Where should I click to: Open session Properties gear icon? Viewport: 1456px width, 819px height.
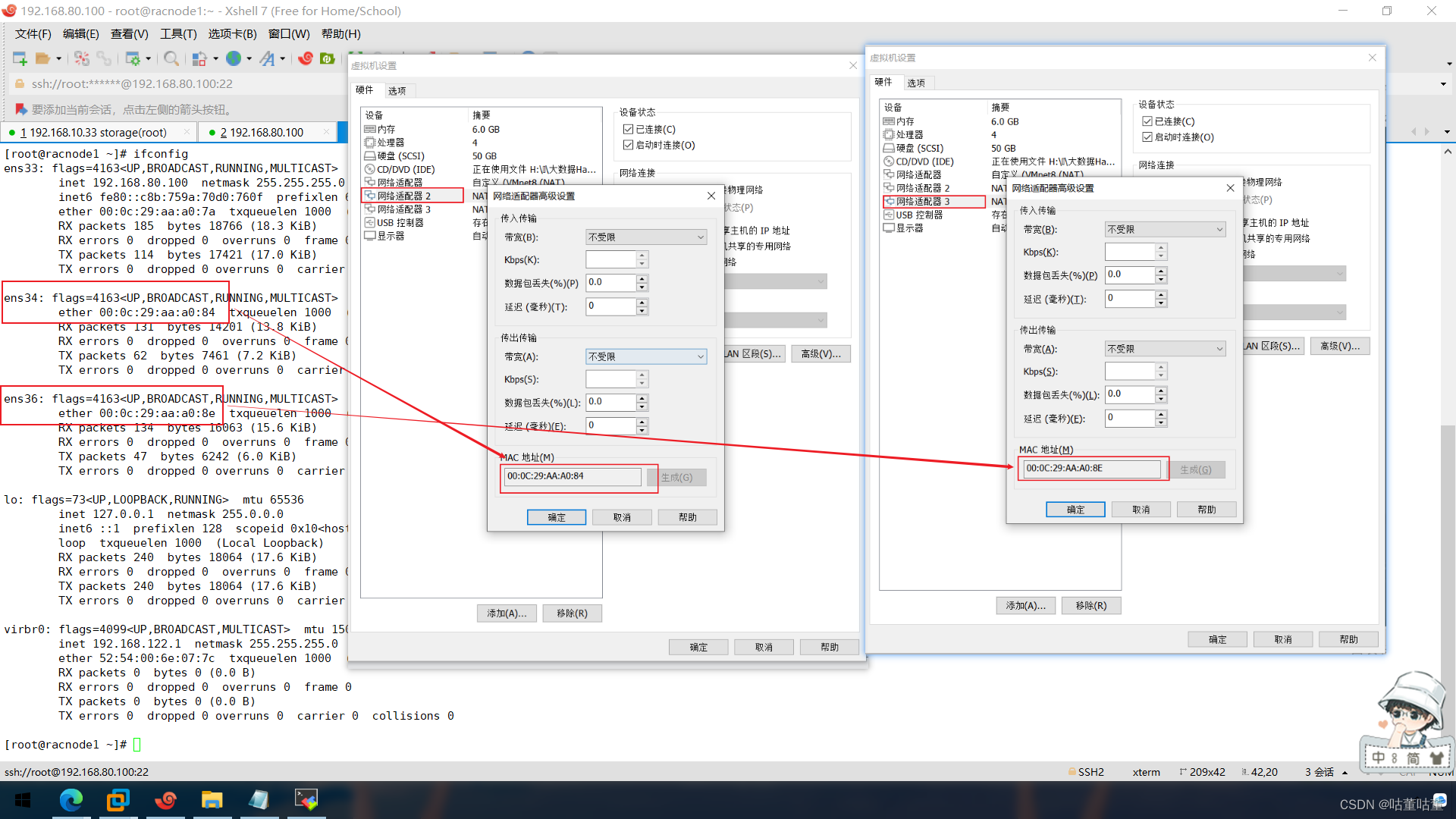[133, 58]
